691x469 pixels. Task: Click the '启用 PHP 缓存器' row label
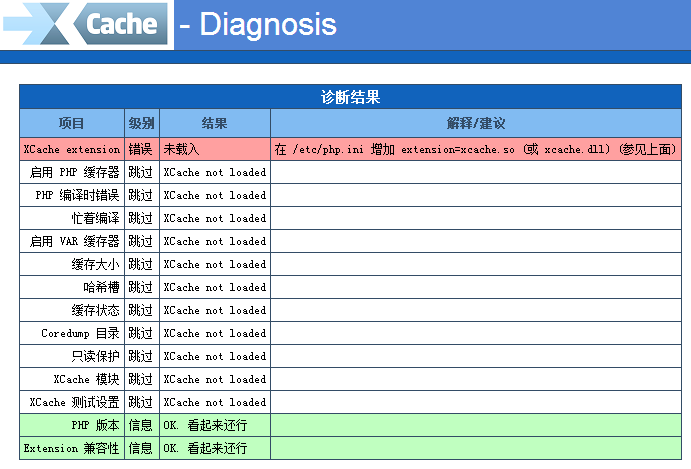[74, 172]
